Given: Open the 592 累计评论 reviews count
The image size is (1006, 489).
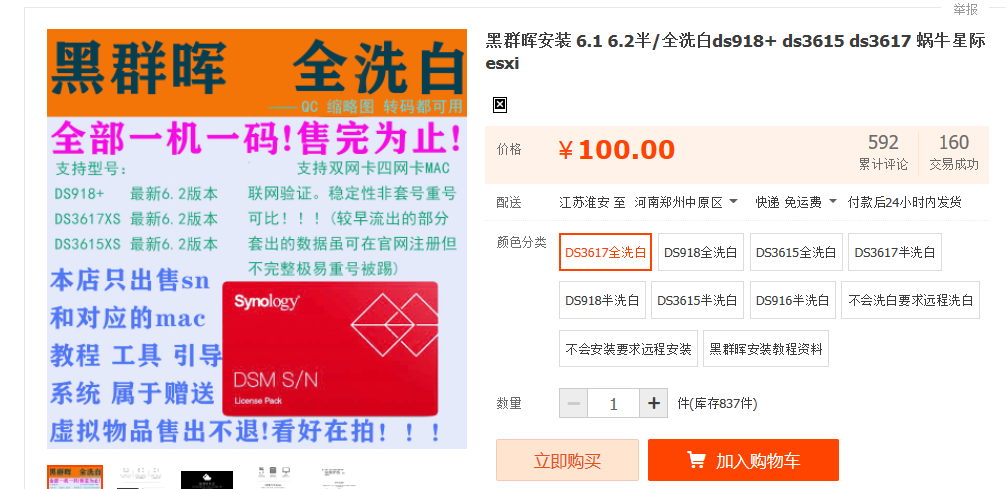Looking at the screenshot, I should (883, 152).
